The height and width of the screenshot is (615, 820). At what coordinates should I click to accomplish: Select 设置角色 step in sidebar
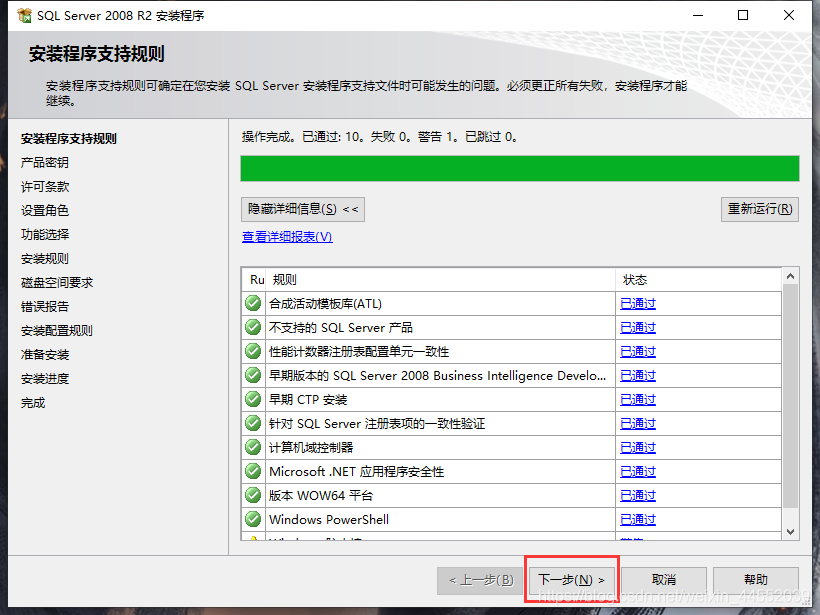pos(44,211)
